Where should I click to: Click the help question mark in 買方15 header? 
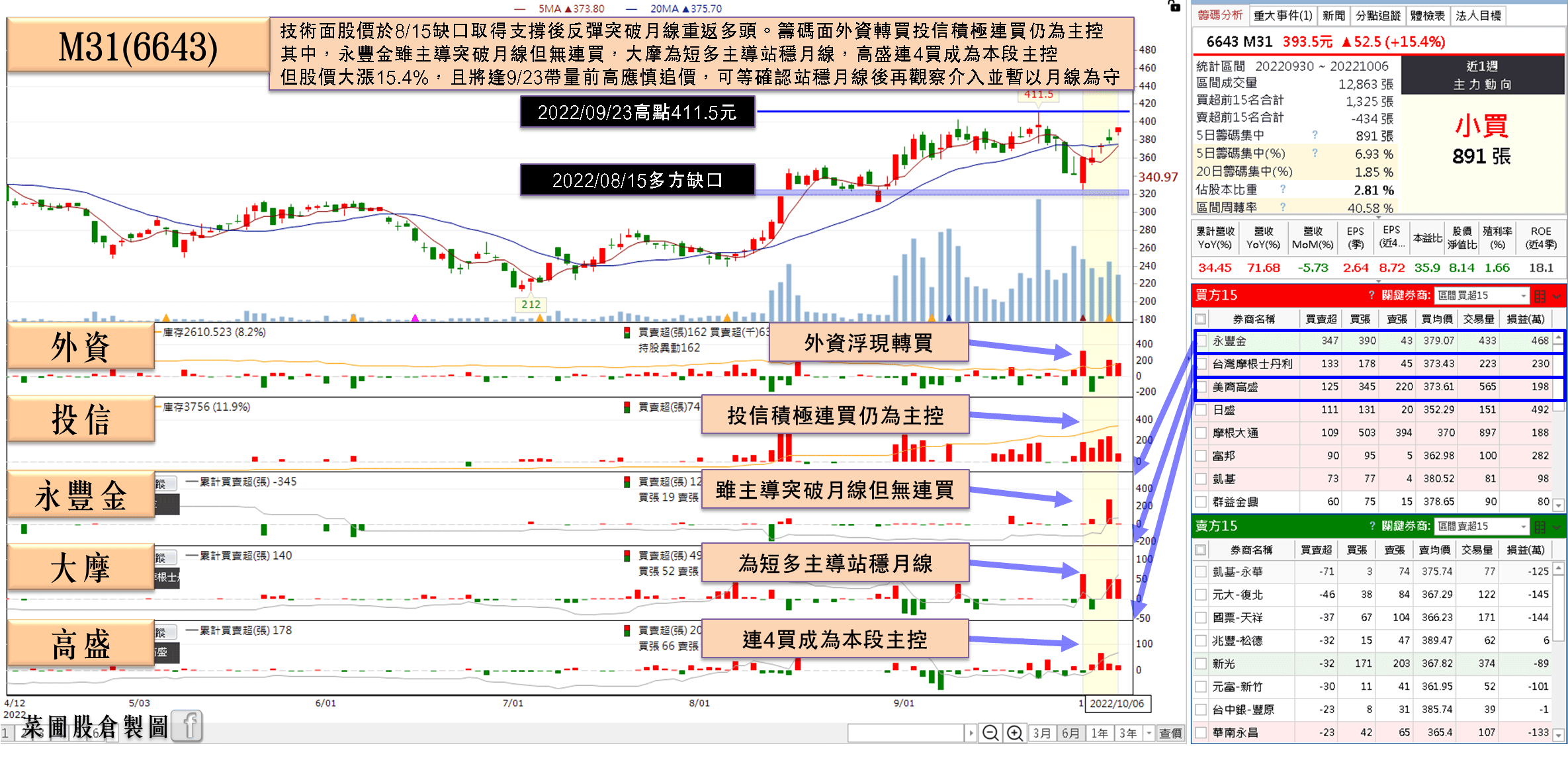1371,295
